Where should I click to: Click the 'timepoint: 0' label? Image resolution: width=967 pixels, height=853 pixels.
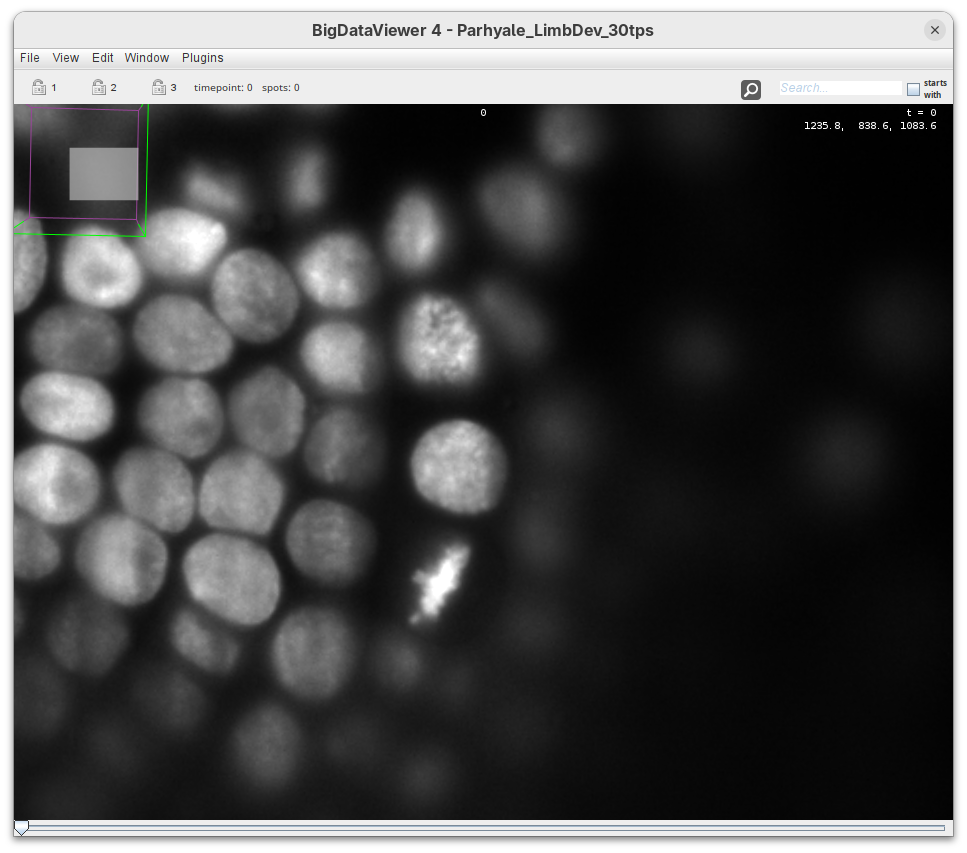click(x=223, y=88)
